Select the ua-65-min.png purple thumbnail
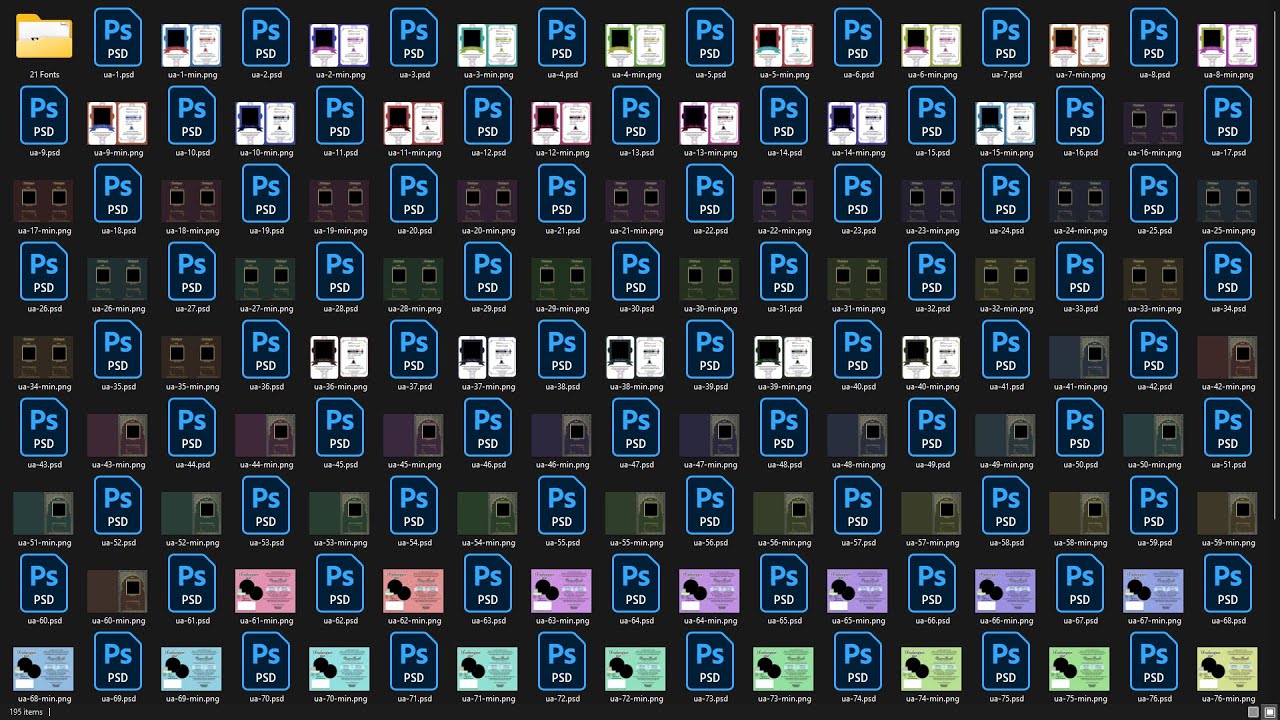Screen dimensions: 1280x720 coord(858,591)
